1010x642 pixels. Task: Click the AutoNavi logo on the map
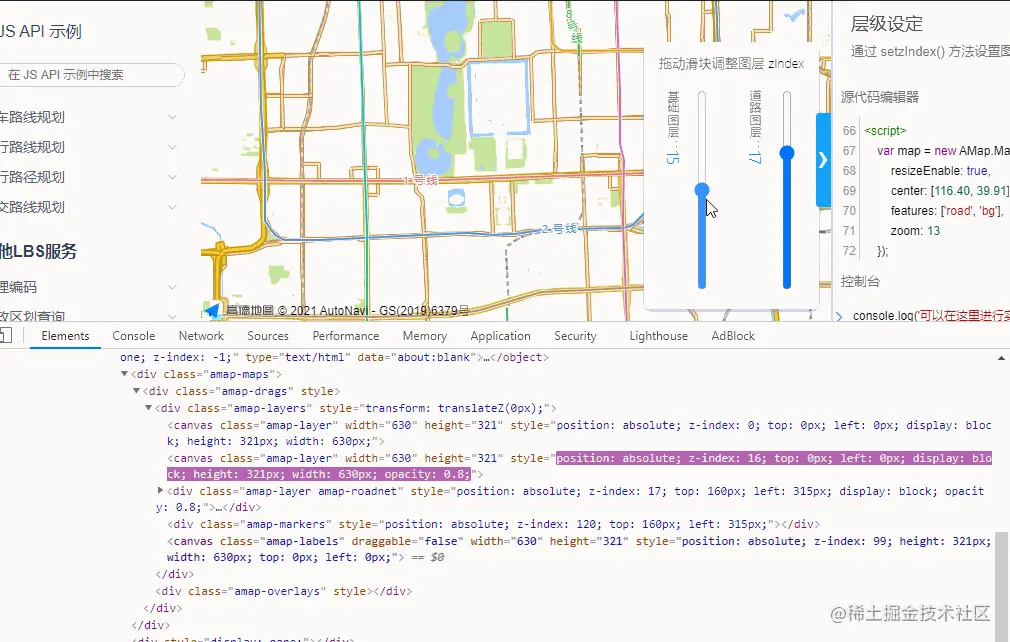click(213, 311)
